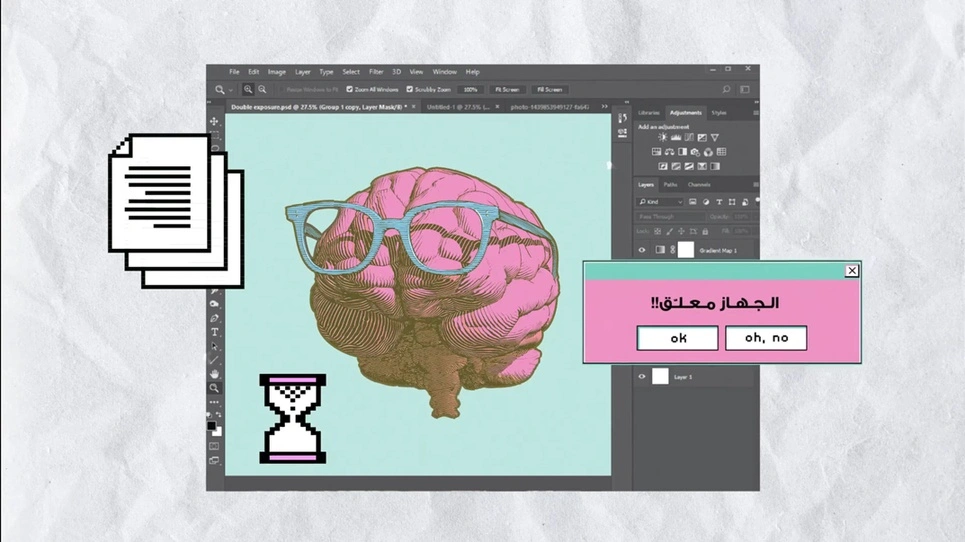Switch to the Untitled-1 document tab
The width and height of the screenshot is (965, 542).
[458, 106]
